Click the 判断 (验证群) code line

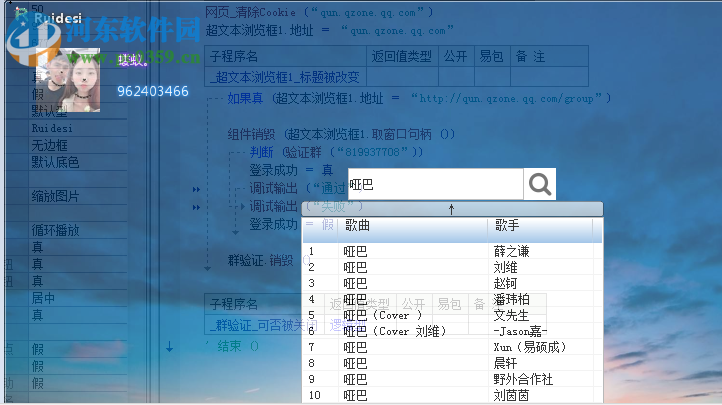tap(336, 152)
